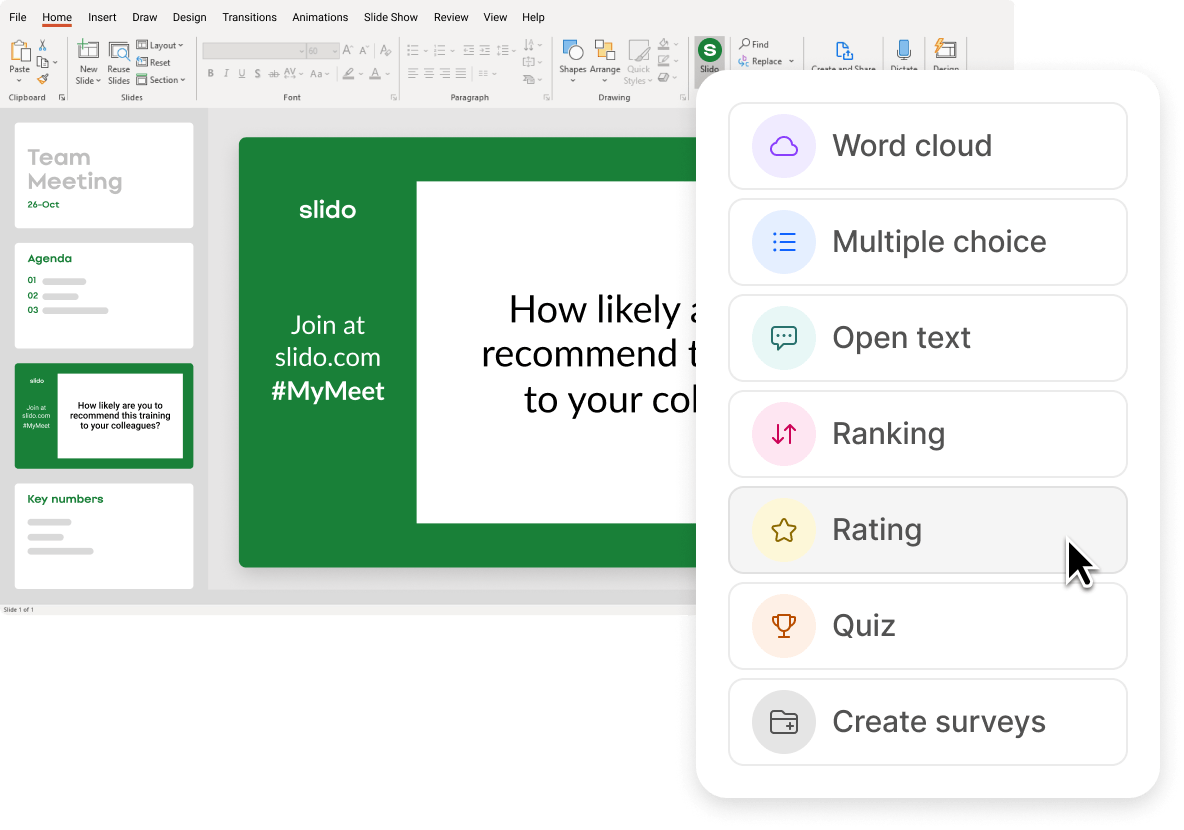Screen dimensions: 1184x830
Task: Click the Open text poll icon
Action: pyautogui.click(x=784, y=337)
